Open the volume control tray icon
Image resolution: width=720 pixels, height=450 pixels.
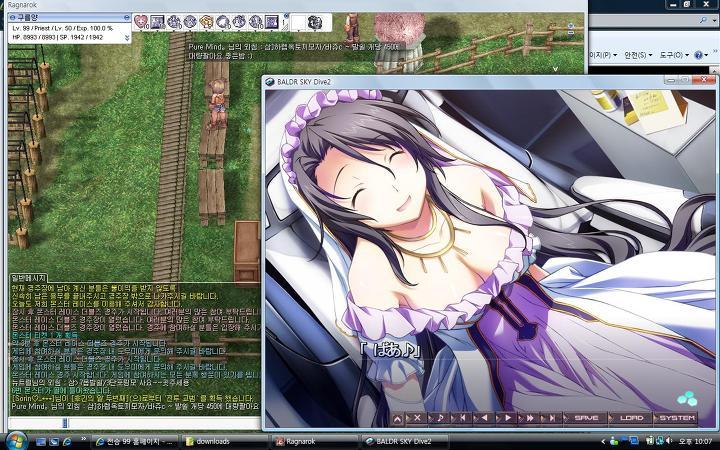(x=669, y=442)
